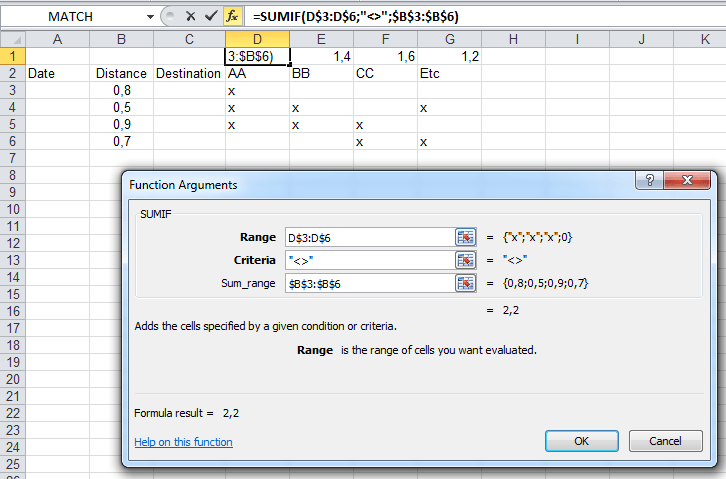The width and height of the screenshot is (726, 479).
Task: Click the Insert Function fx icon
Action: [231, 16]
